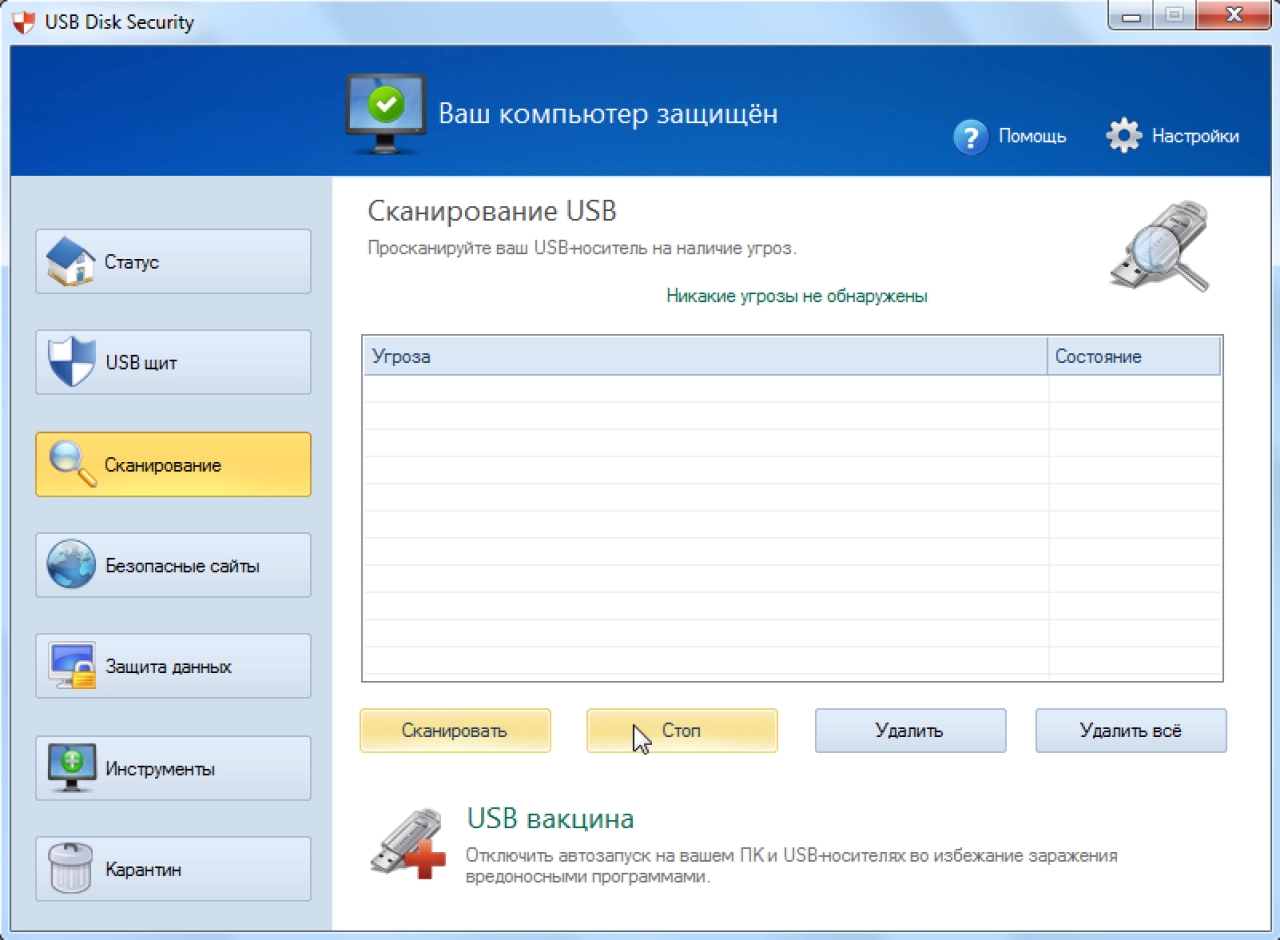
Task: Click the monitor-lock icon beside Защита данных
Action: click(x=72, y=666)
